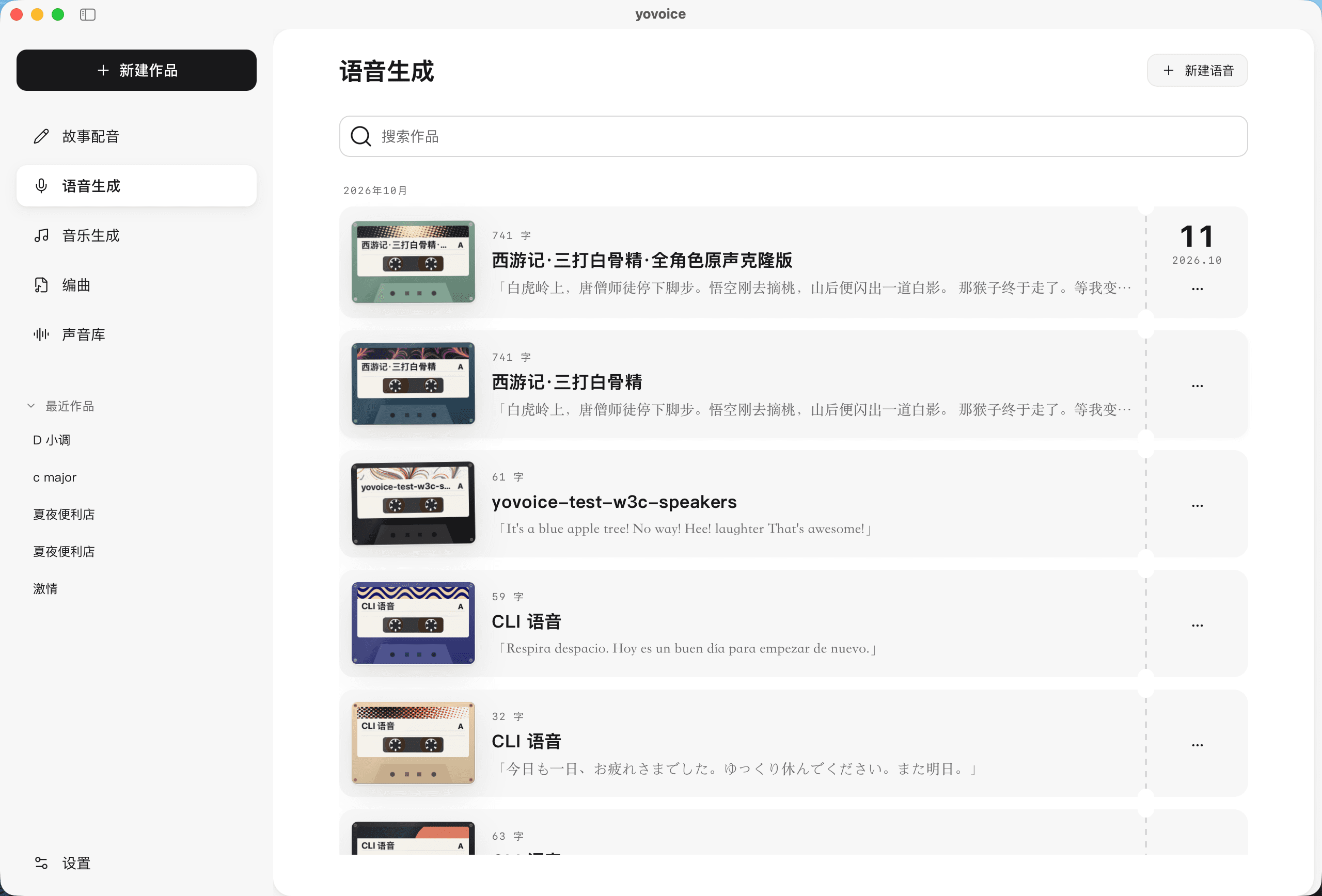Open the green cassette thumbnail 西游记·三打白骨精·…
The image size is (1322, 896).
click(413, 262)
